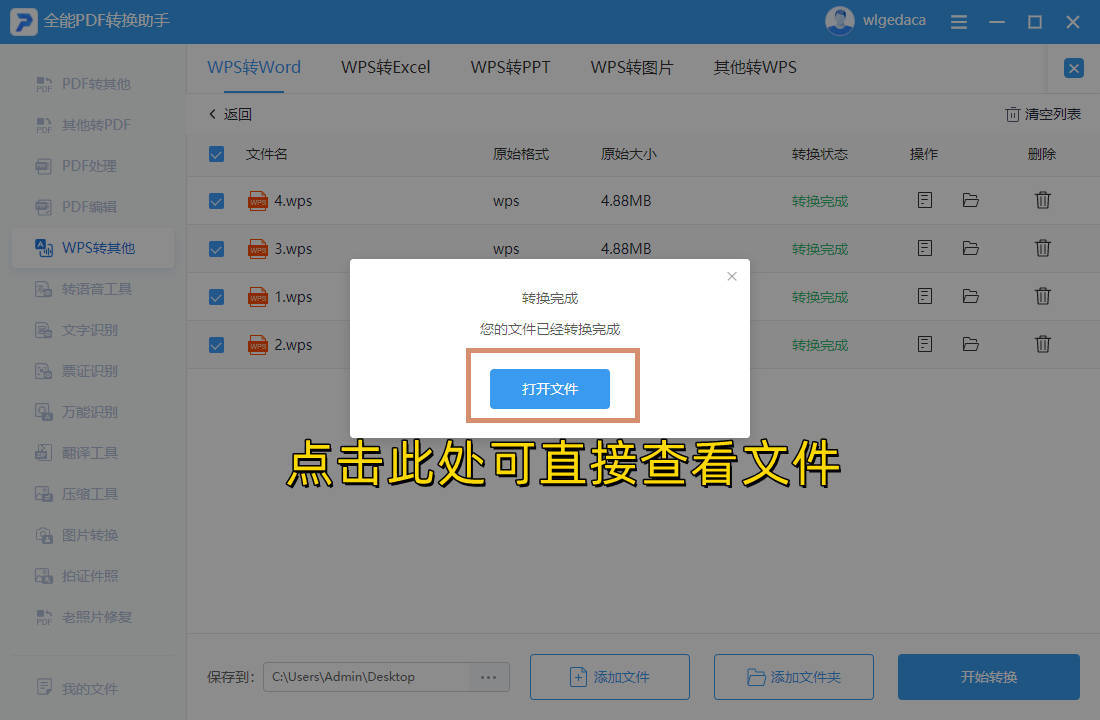Screen dimensions: 1100x720
Task: Browse save path with the ellipsis button
Action: (488, 677)
